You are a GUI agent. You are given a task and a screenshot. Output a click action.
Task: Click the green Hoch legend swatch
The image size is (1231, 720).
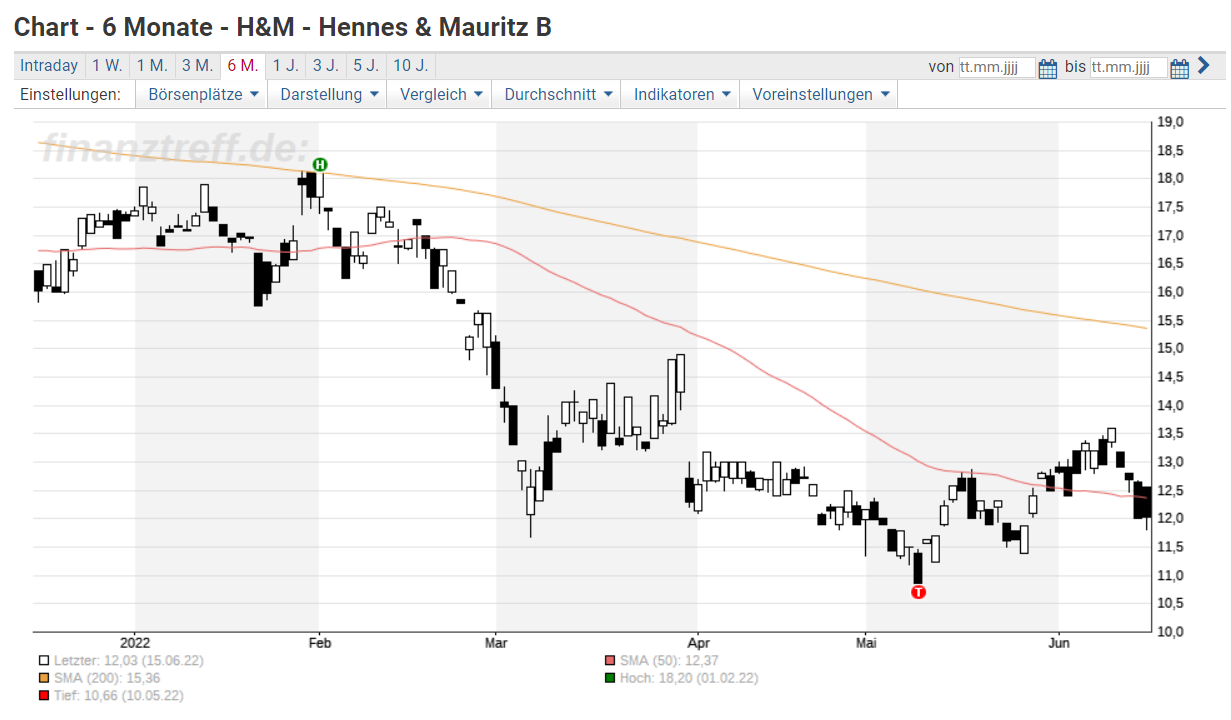(610, 678)
